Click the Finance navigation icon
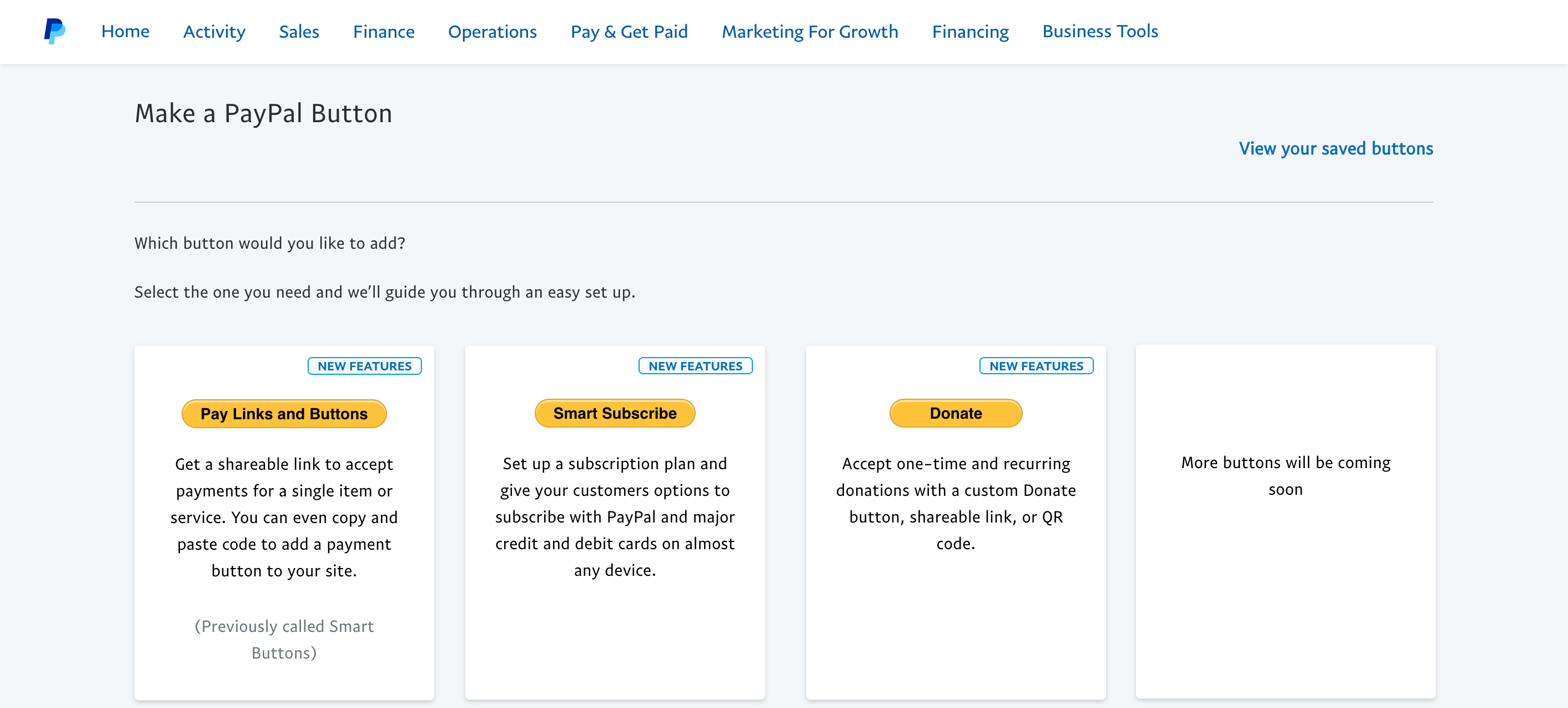The width and height of the screenshot is (1568, 708). pos(384,31)
